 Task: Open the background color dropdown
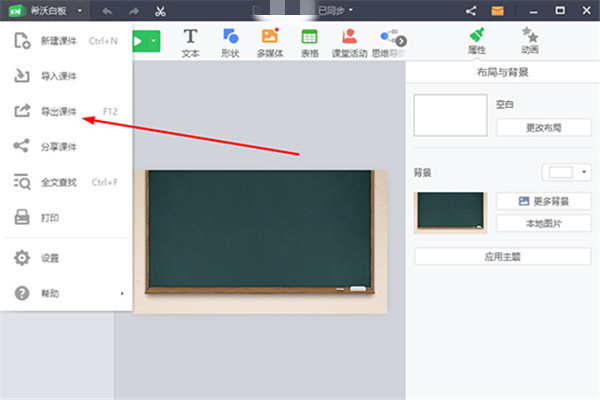(x=566, y=172)
